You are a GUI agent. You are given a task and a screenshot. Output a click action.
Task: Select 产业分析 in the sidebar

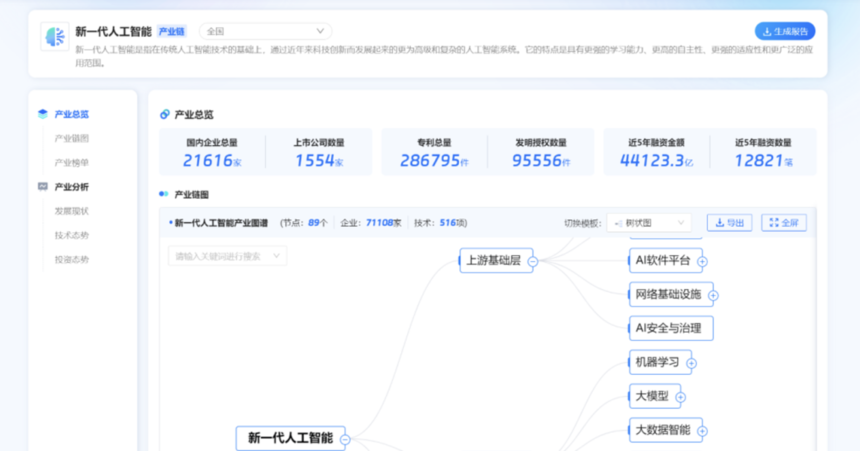pos(71,187)
